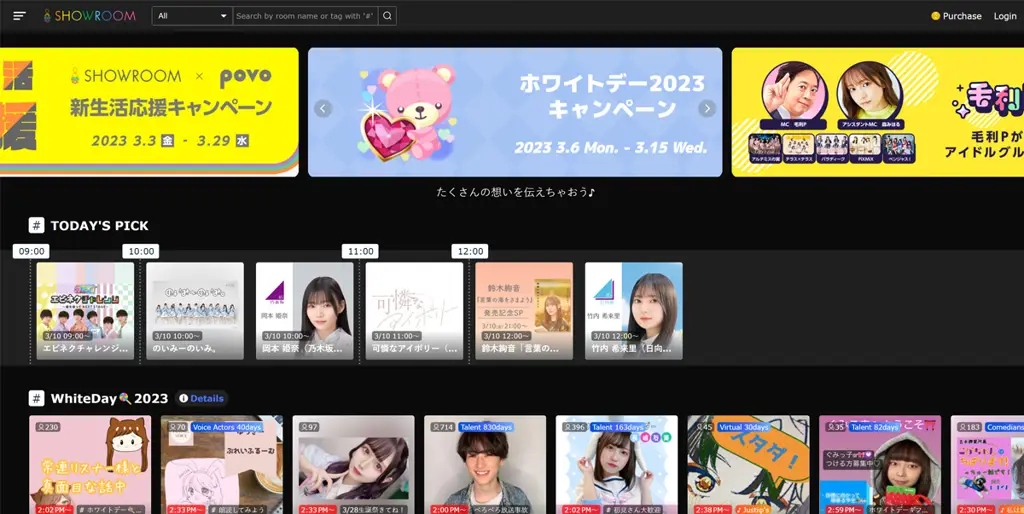The image size is (1024, 514).
Task: Click the 714 viewer count badge
Action: coord(443,427)
